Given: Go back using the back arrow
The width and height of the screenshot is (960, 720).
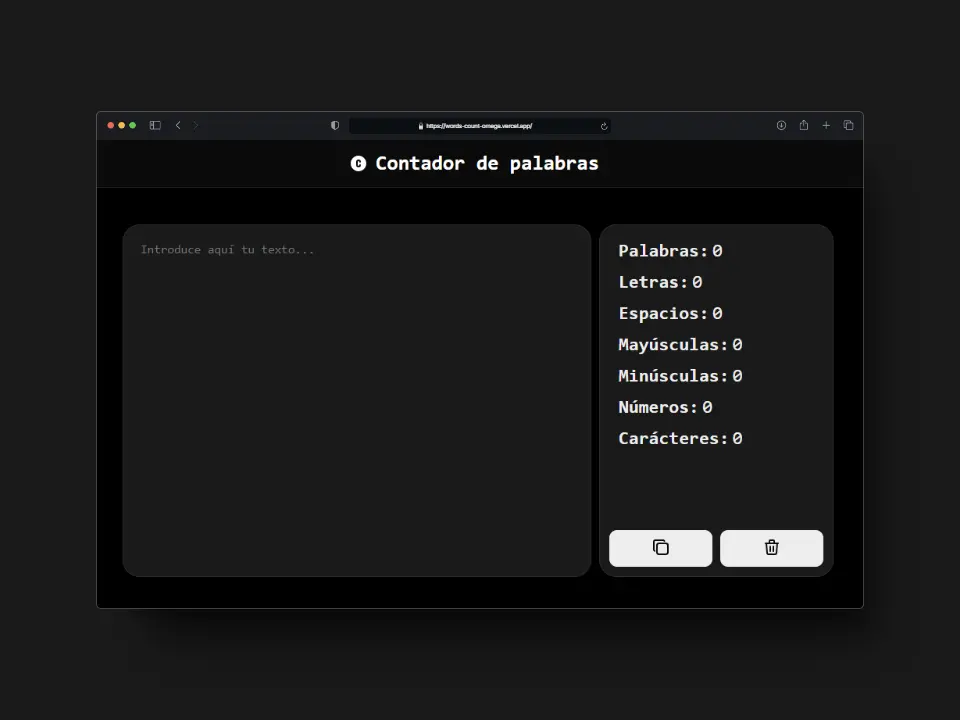Looking at the screenshot, I should (178, 125).
